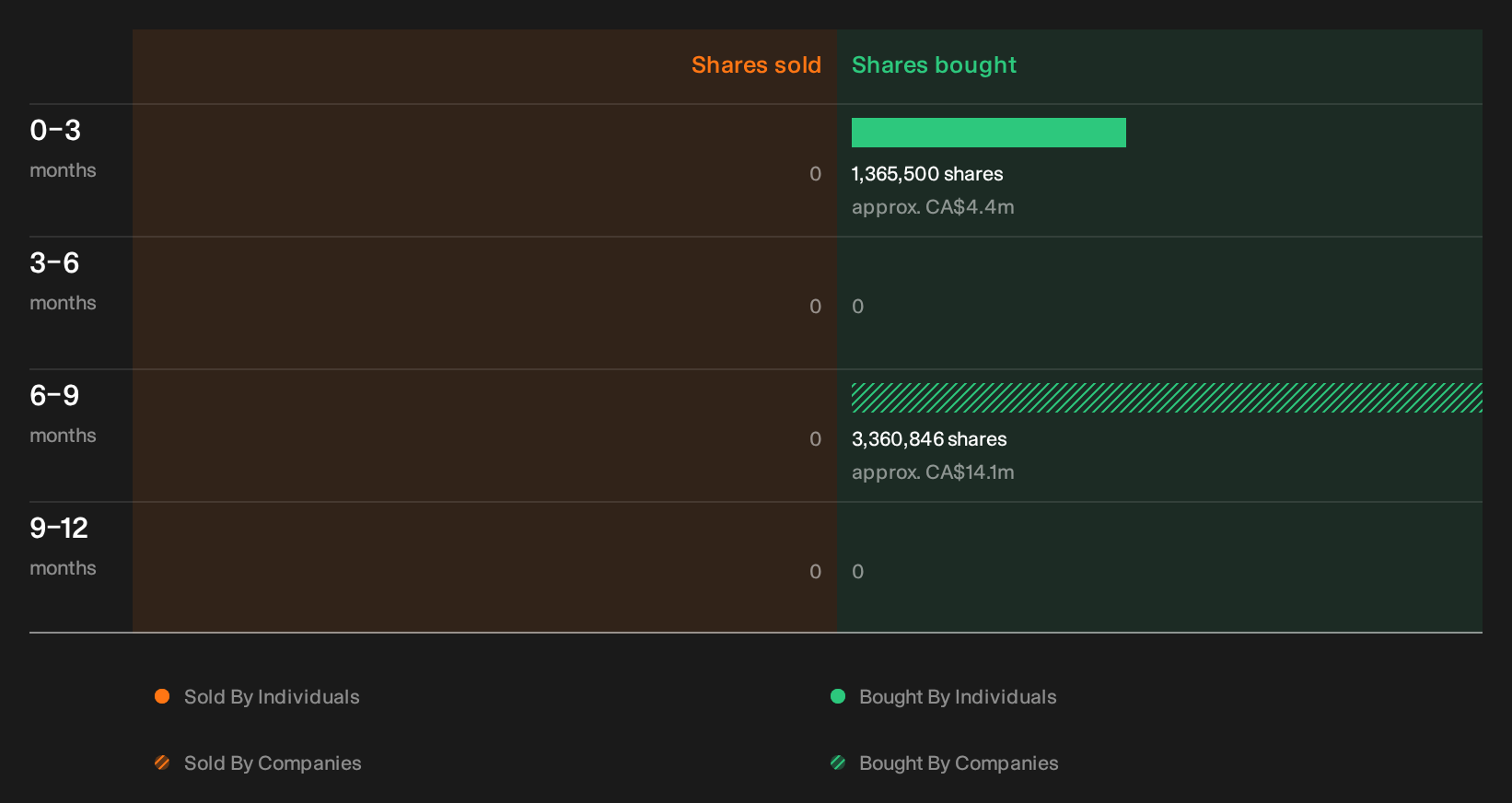This screenshot has height=803, width=1512.
Task: Click the 0-3 months row label
Action: tap(63, 147)
